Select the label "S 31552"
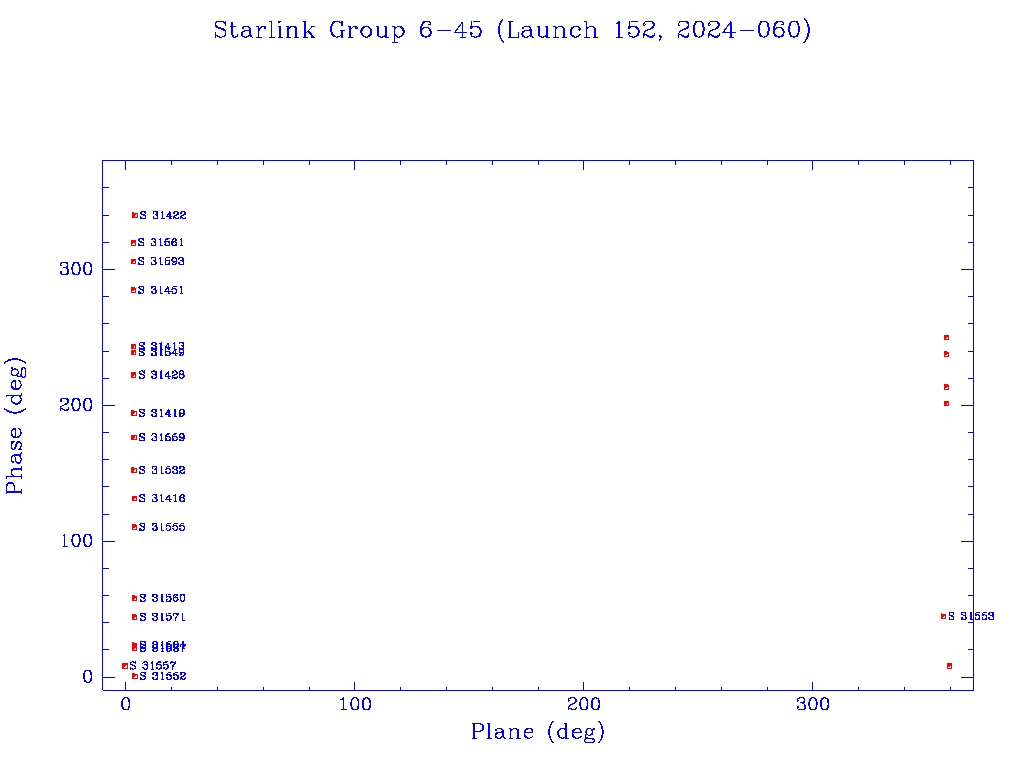Image resolution: width=1024 pixels, height=768 pixels. [163, 677]
